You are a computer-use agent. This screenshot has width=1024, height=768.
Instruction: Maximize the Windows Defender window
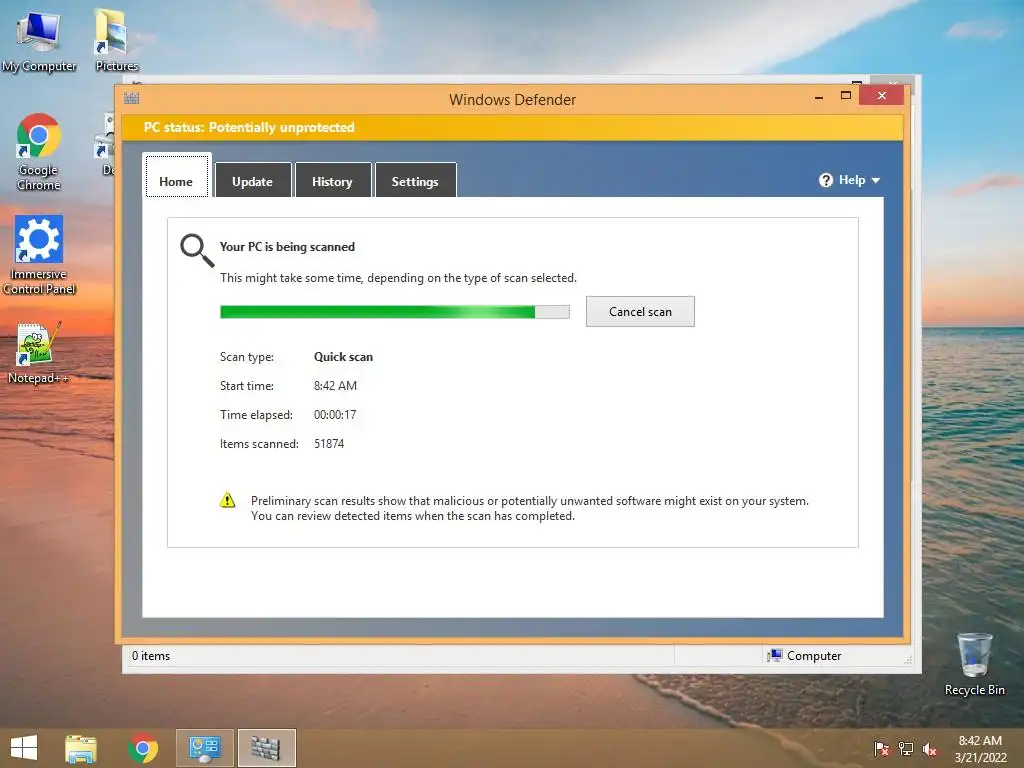point(846,95)
